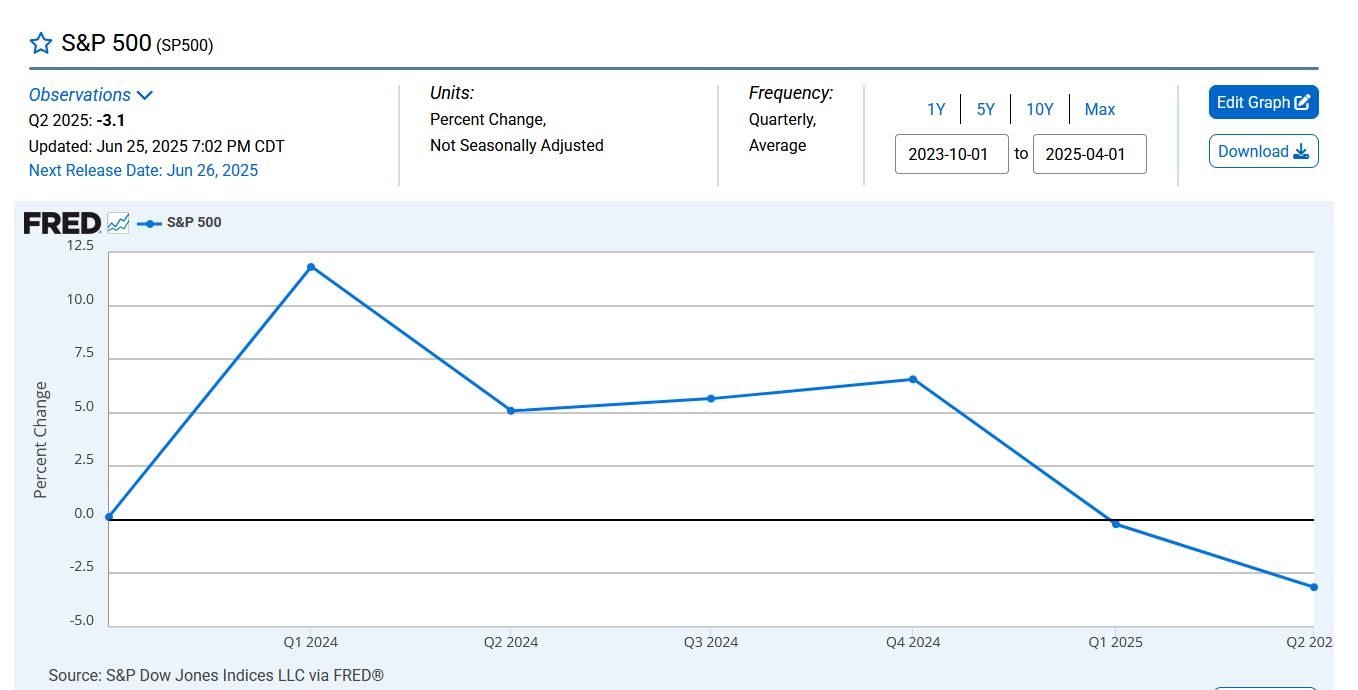Choose the 10Y time range
The width and height of the screenshot is (1358, 690).
pos(1040,109)
